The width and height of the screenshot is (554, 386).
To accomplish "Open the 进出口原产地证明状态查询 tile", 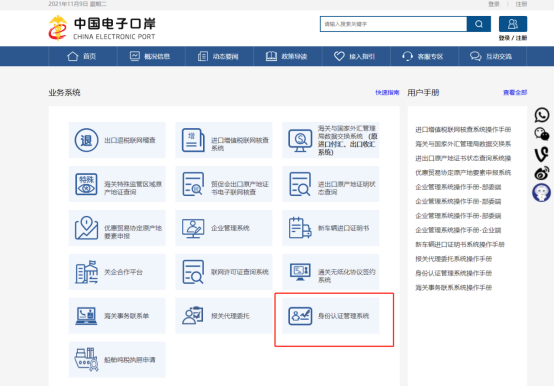I will pyautogui.click(x=331, y=184).
